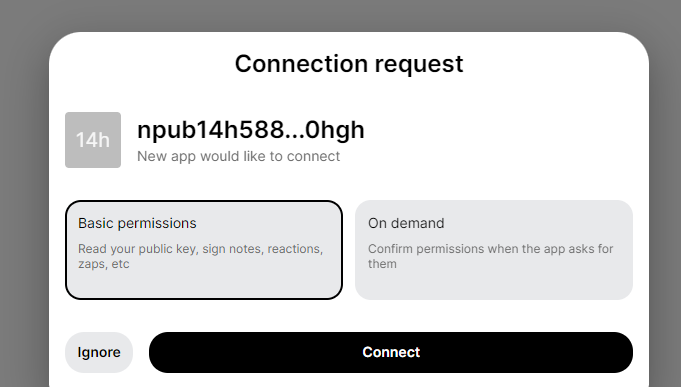Click the word request in dialog title

[x=419, y=65]
